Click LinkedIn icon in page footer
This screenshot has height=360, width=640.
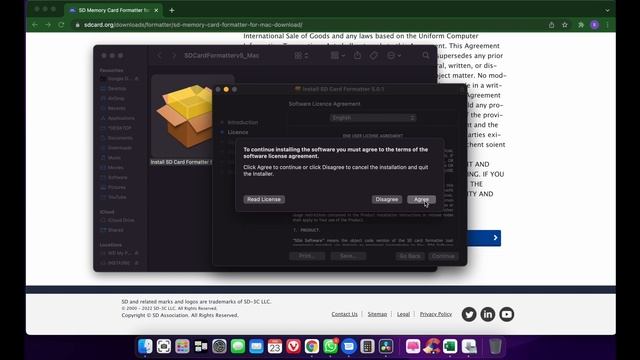tap(488, 314)
